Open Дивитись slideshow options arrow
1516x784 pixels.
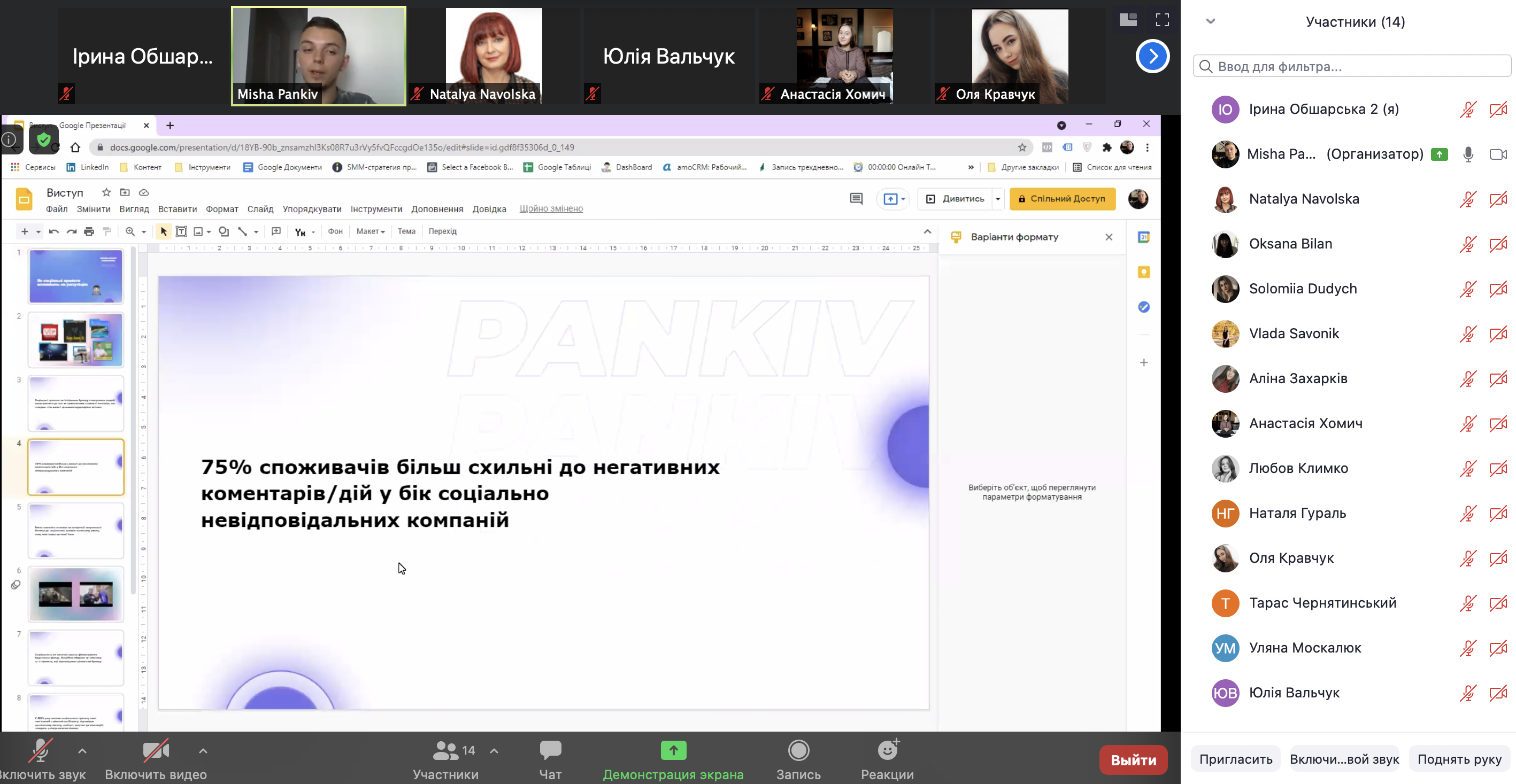coord(997,199)
